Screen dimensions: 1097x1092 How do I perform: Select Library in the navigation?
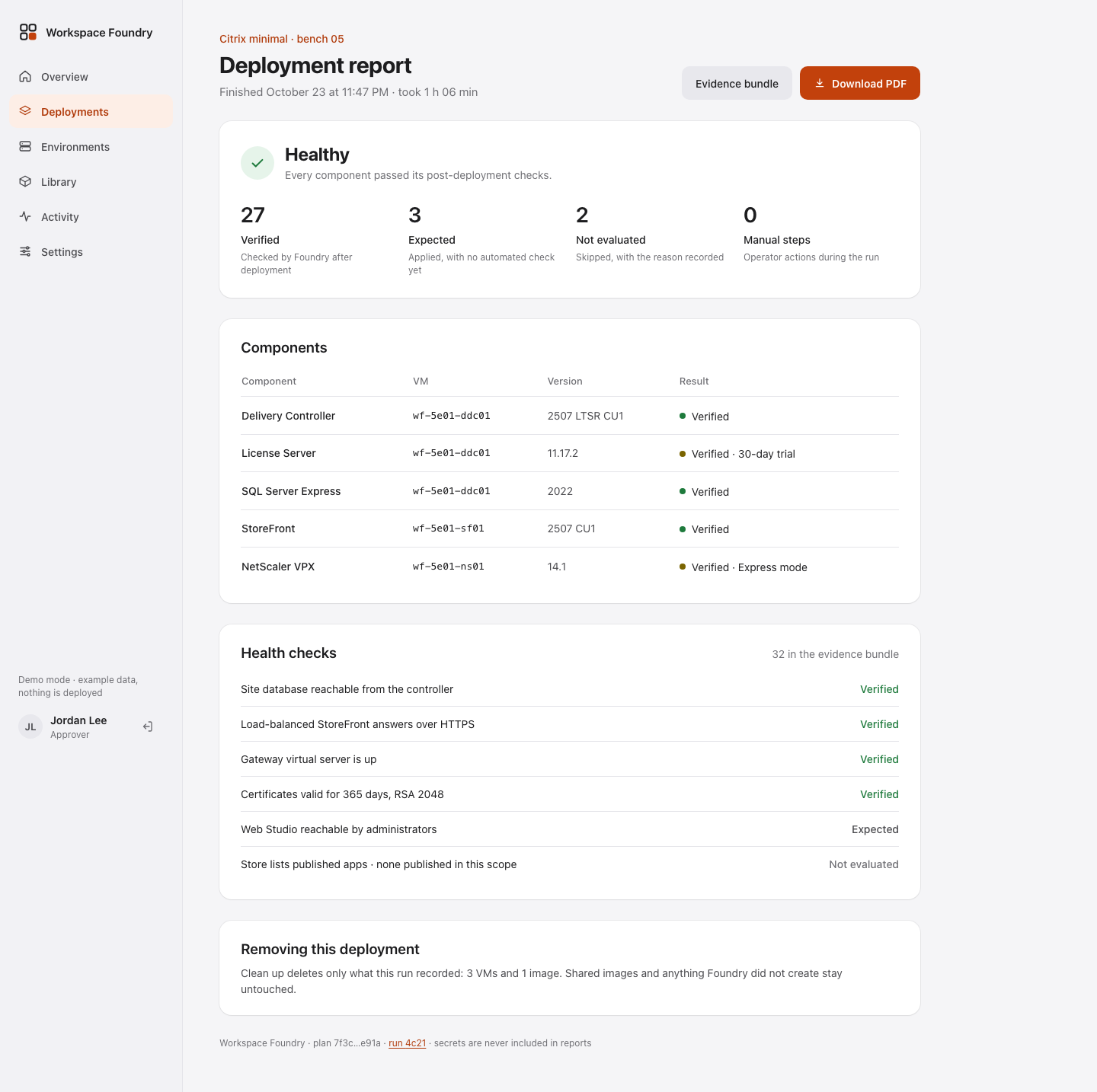click(91, 182)
